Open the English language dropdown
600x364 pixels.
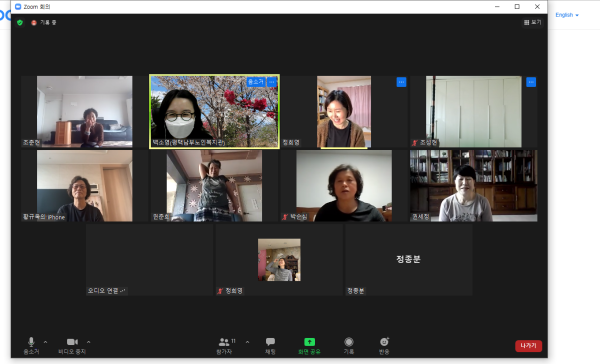[567, 15]
